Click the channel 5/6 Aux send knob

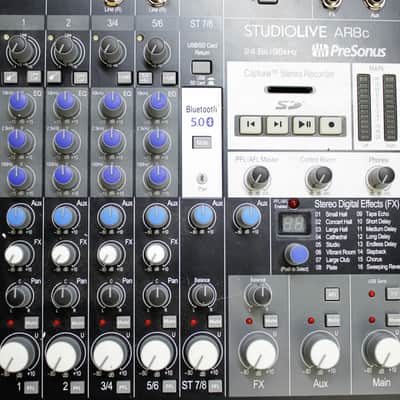(x=157, y=217)
